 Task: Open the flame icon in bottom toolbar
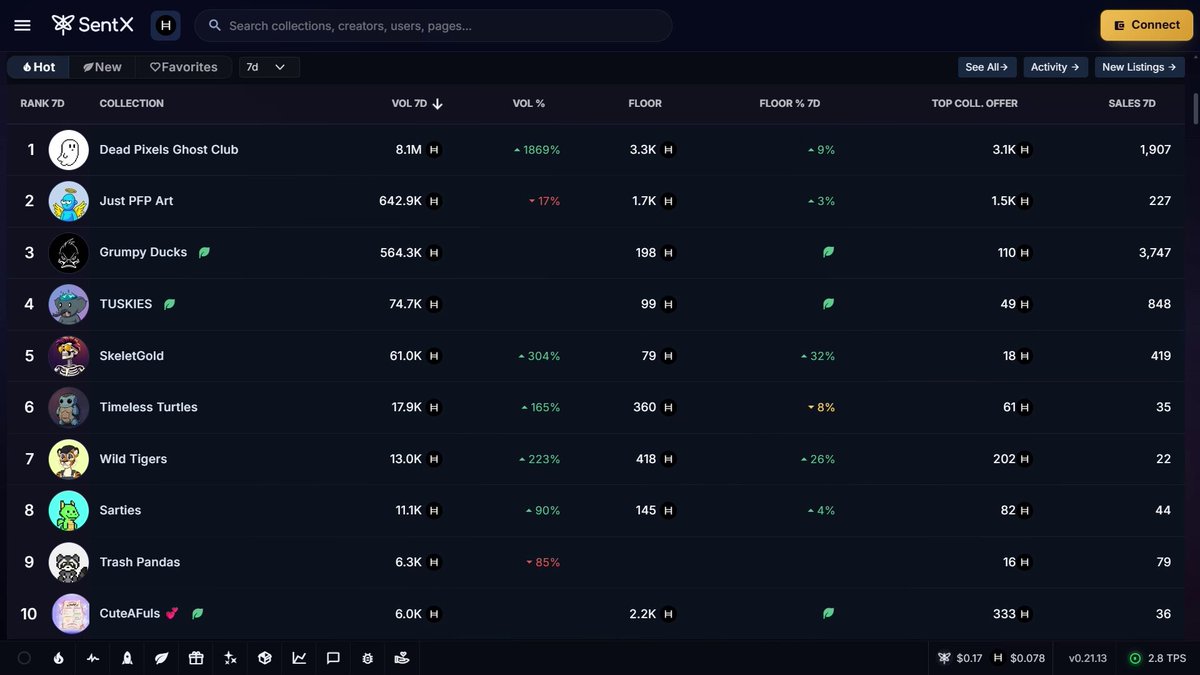click(x=58, y=658)
